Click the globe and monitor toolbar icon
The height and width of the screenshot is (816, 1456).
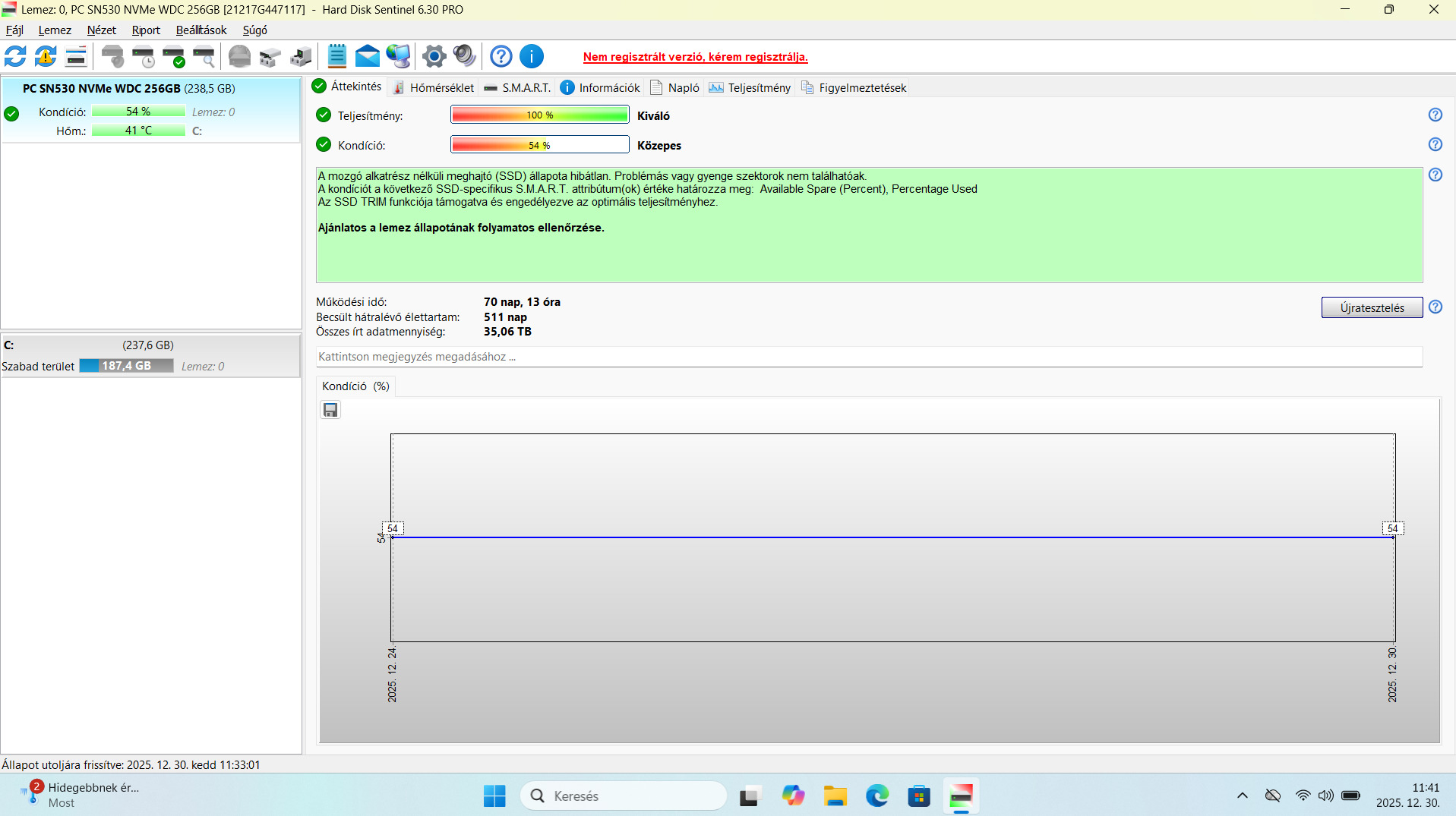(x=398, y=56)
